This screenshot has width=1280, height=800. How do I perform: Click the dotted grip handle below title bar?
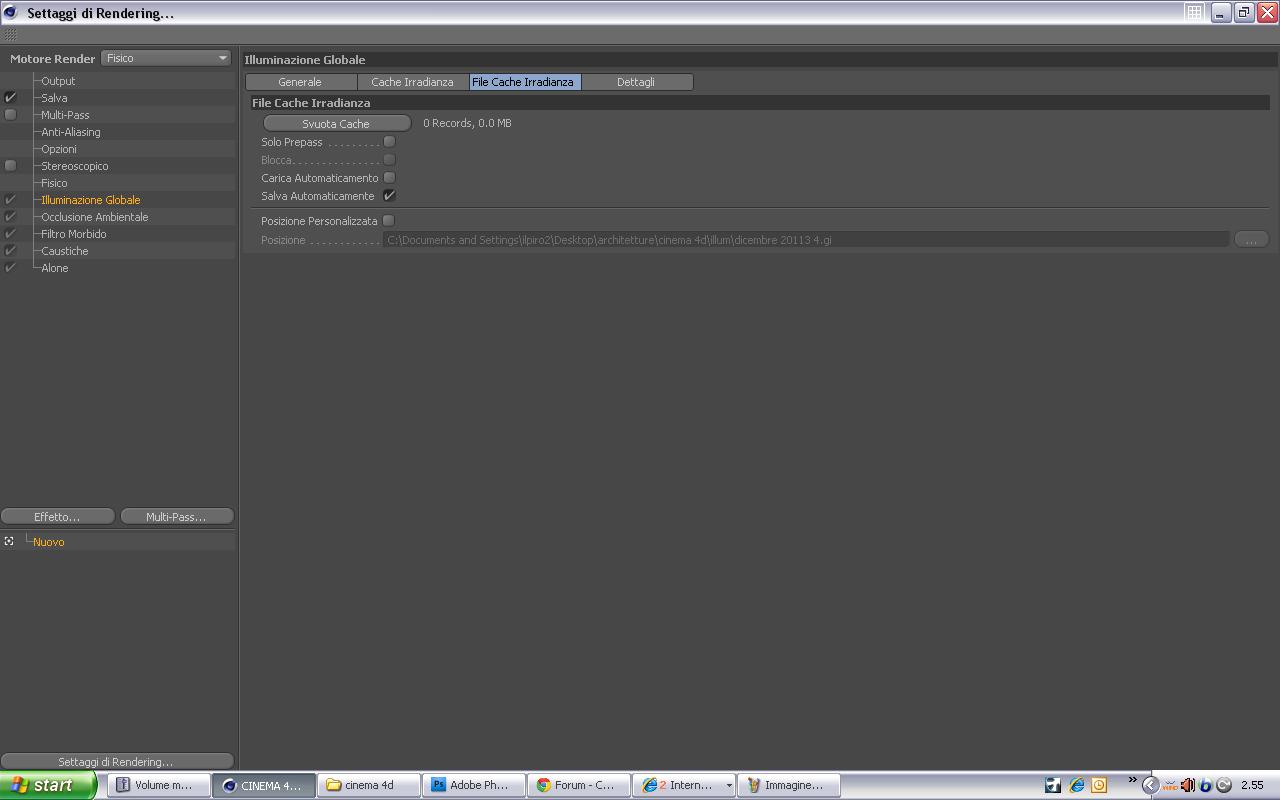pos(11,35)
